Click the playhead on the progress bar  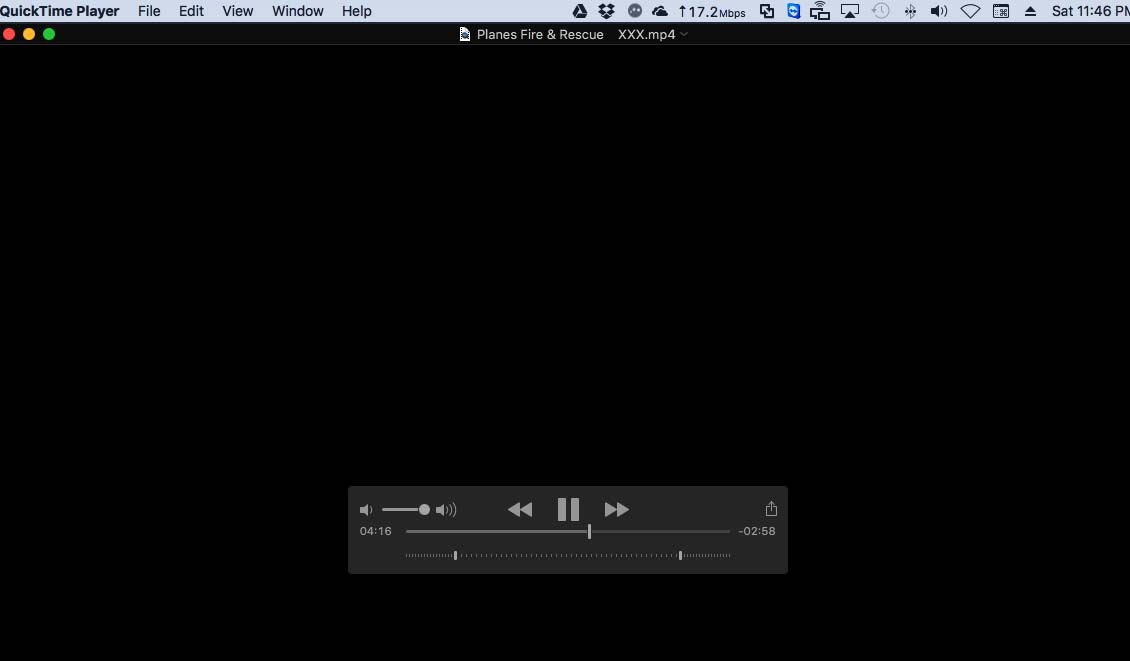[x=590, y=531]
